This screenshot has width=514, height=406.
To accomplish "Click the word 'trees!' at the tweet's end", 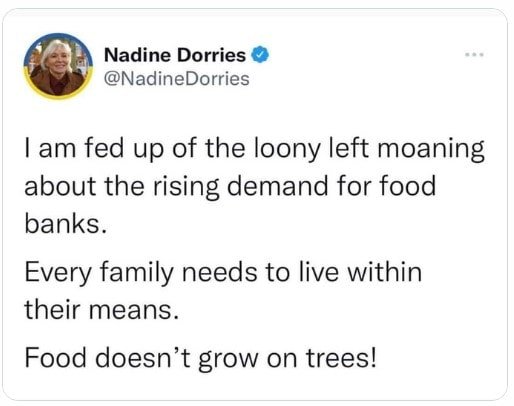I will (x=342, y=359).
